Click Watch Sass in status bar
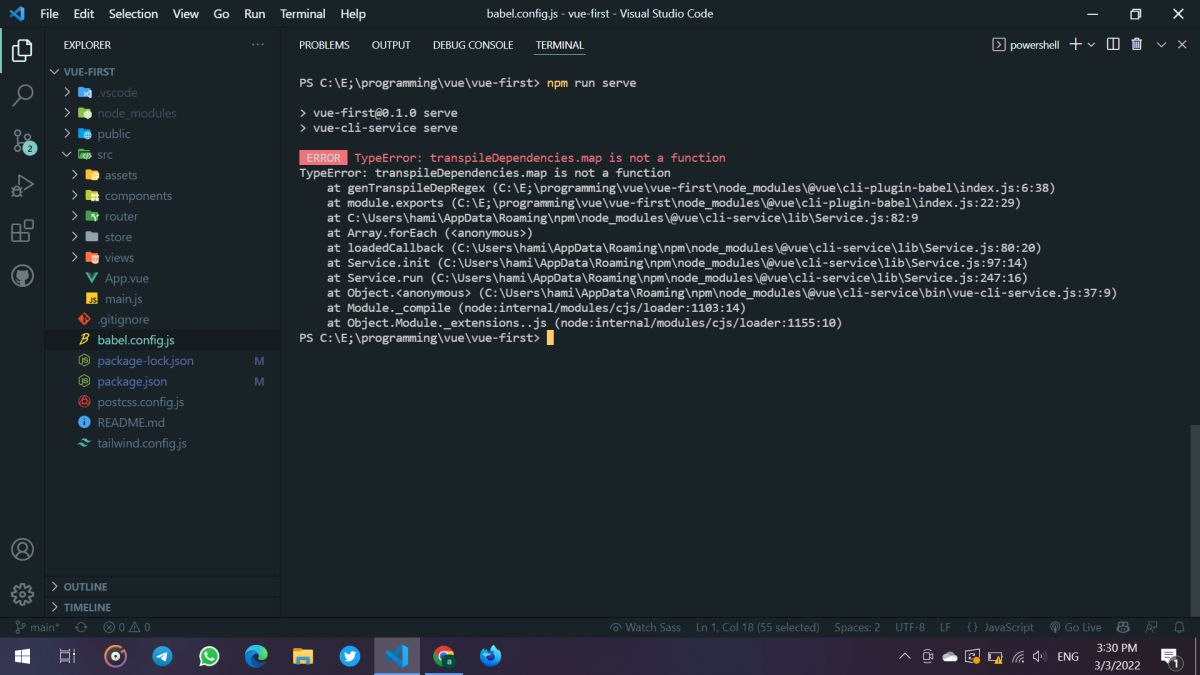Viewport: 1200px width, 675px height. 646,627
